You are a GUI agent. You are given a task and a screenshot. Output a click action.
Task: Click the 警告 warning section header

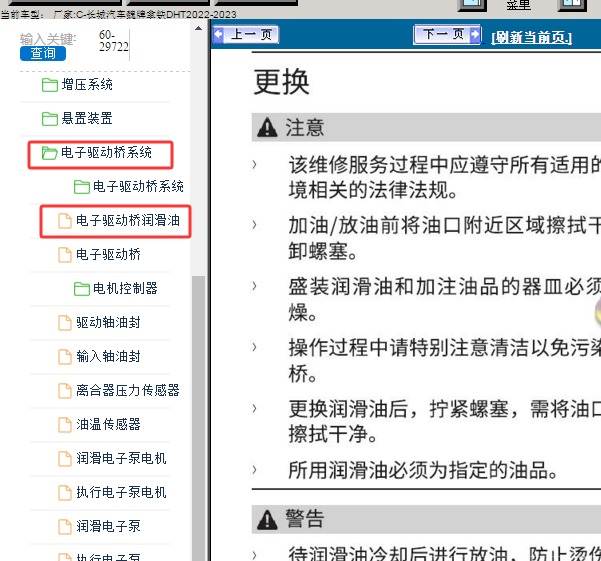426,519
